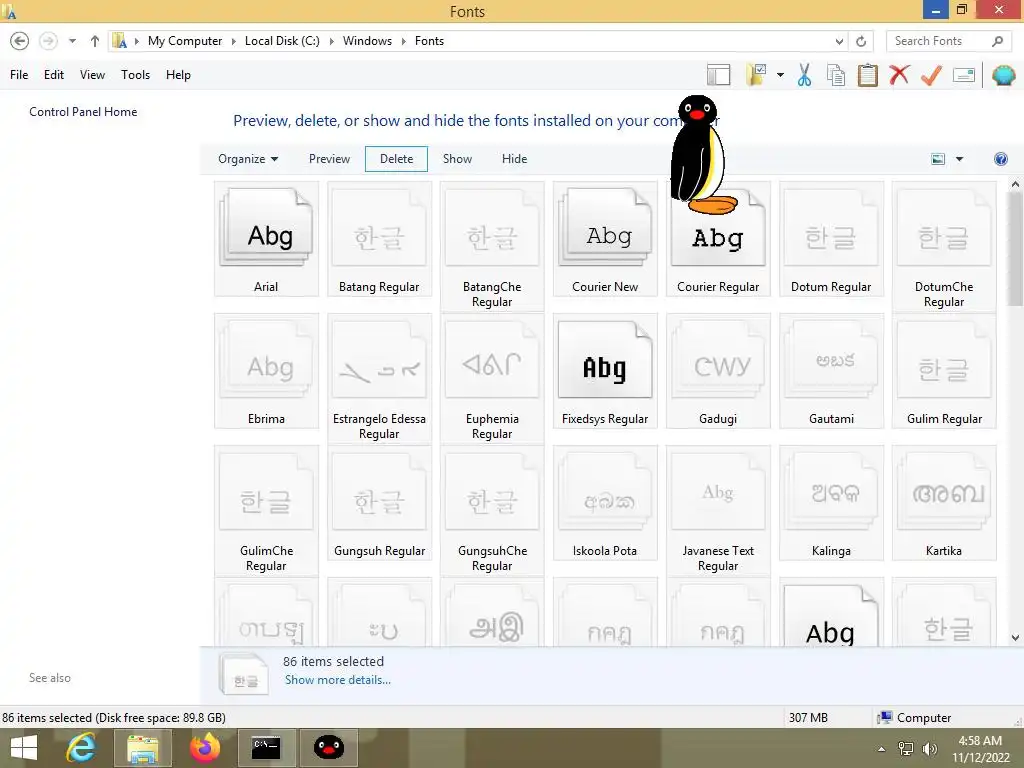This screenshot has height=768, width=1024.
Task: Open the Help menu
Action: click(178, 75)
